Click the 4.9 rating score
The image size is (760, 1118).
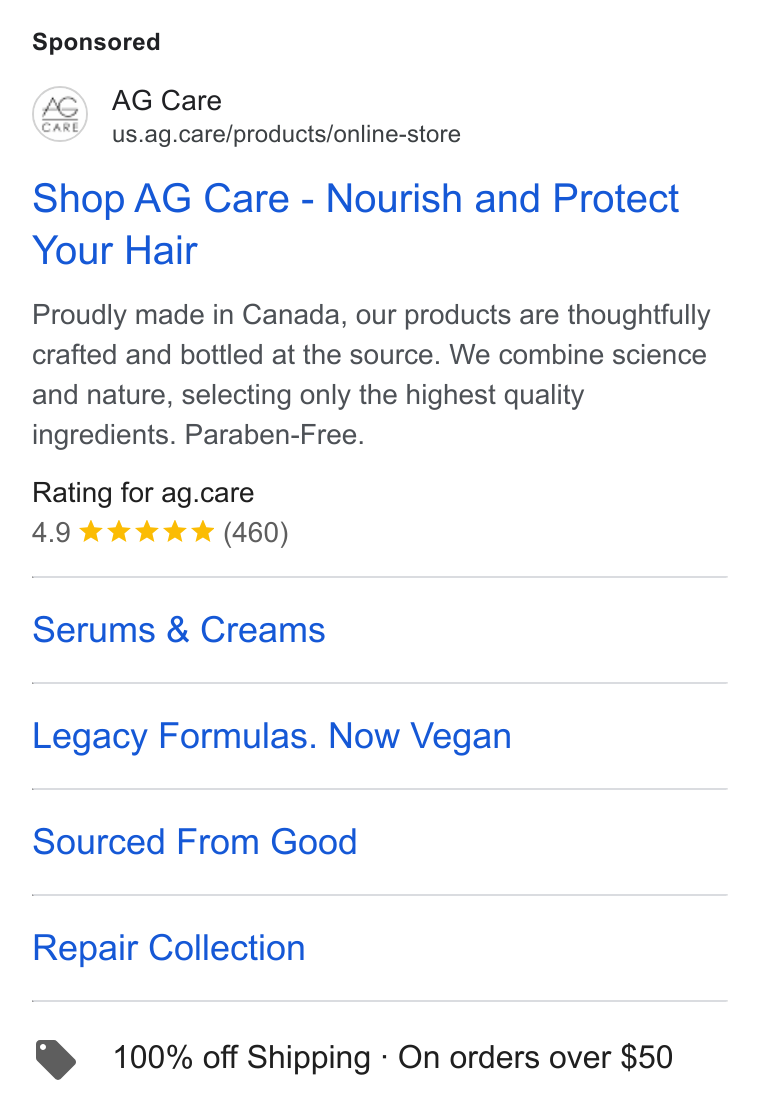click(51, 533)
